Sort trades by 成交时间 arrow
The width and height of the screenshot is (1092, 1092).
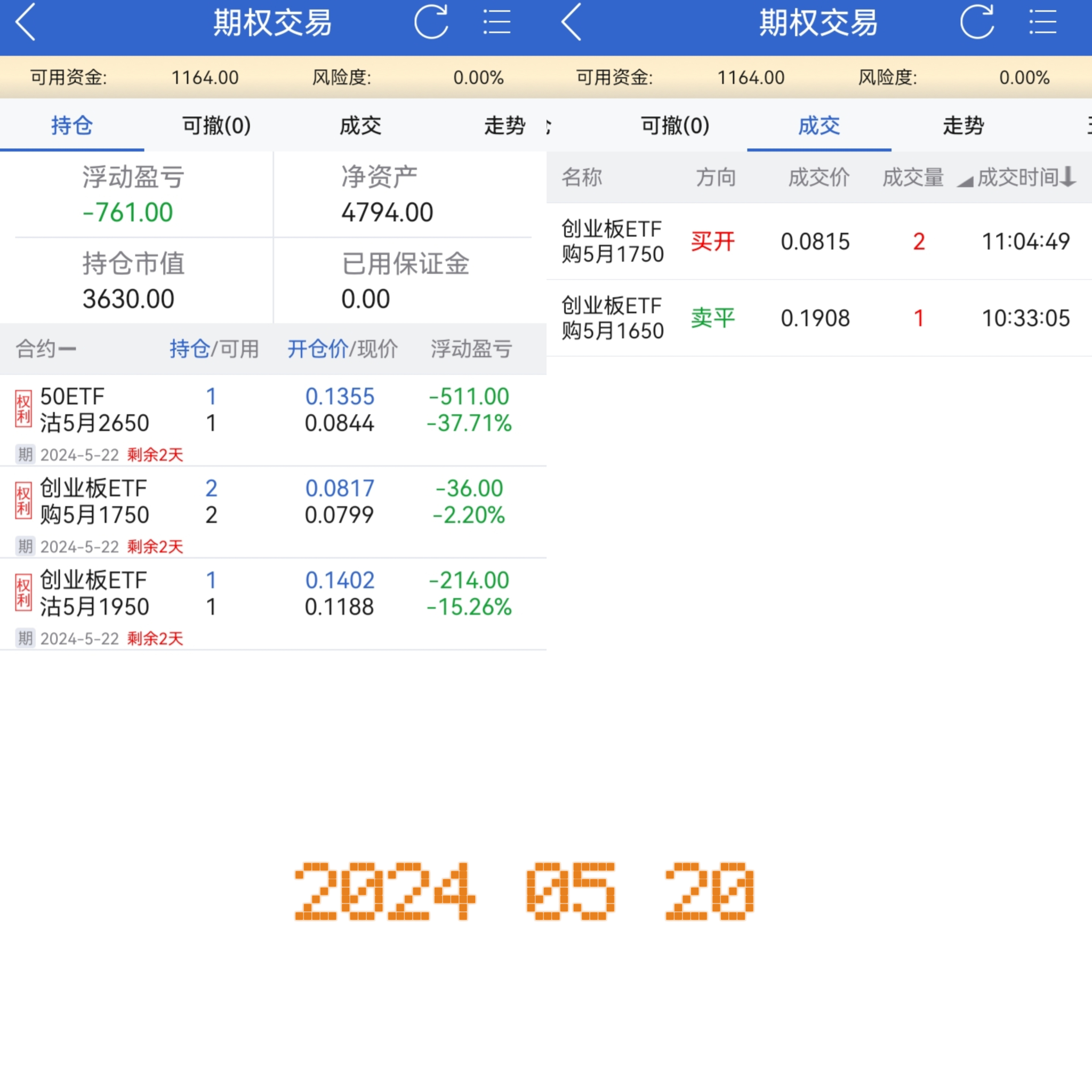1067,177
